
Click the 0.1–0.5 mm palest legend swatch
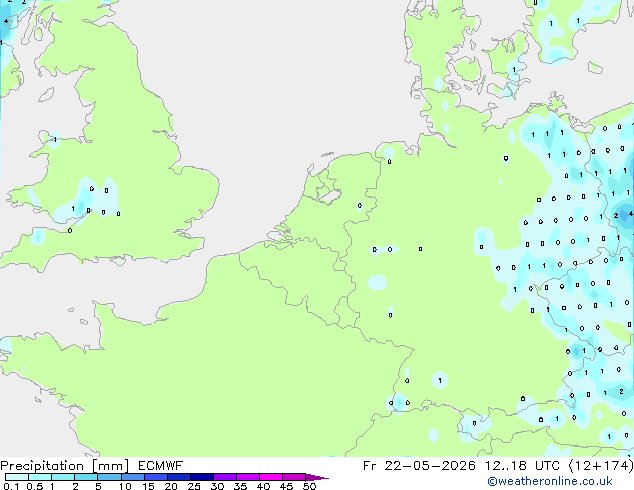[17, 477]
